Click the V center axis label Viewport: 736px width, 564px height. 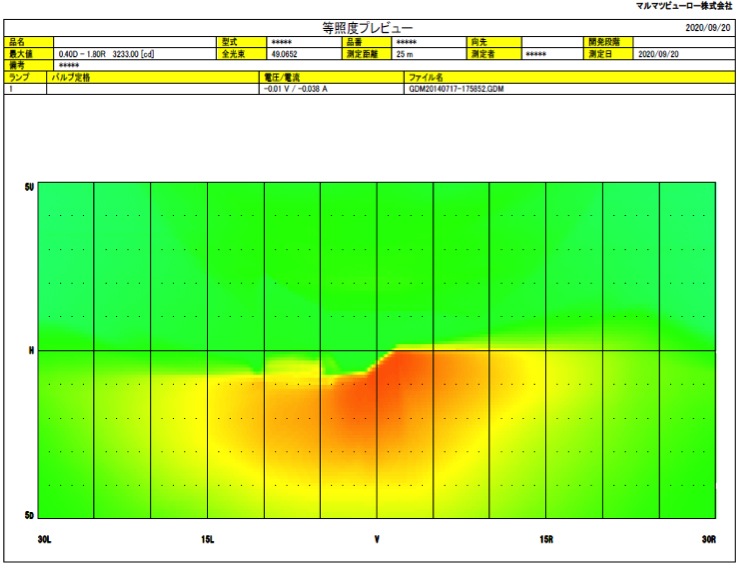coord(377,540)
